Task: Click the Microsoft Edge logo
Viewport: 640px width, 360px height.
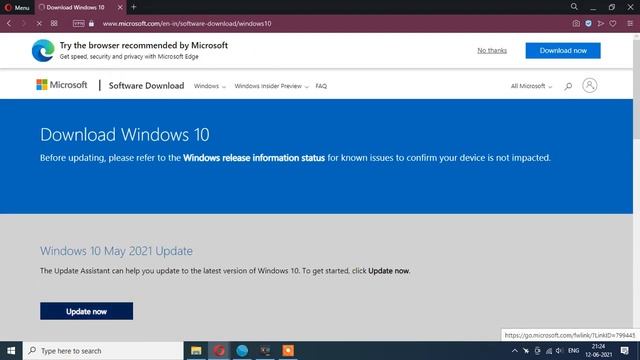Action: click(43, 51)
